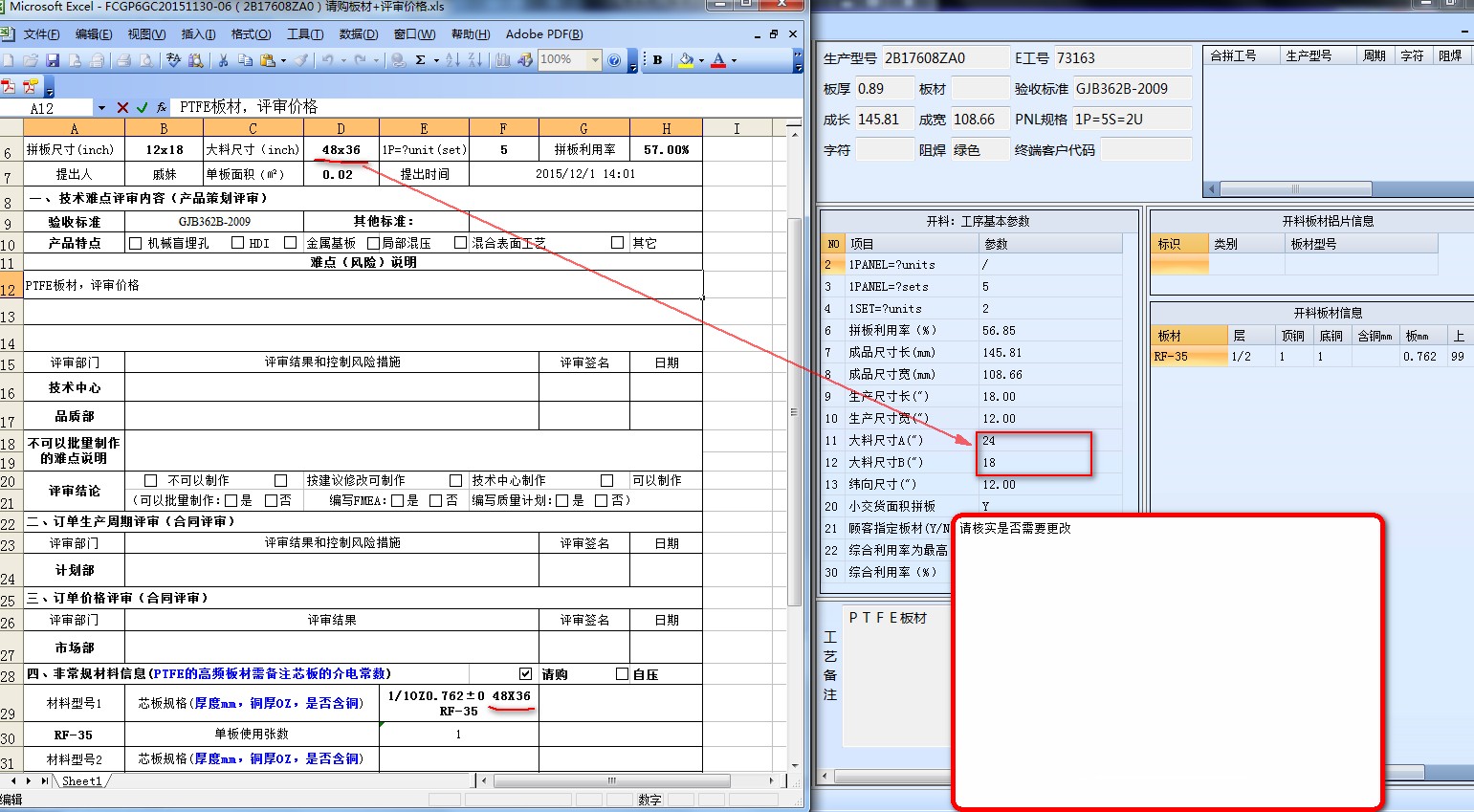Screen dimensions: 1474x812
Task: Open the 编辑(E) menu
Action: (94, 34)
